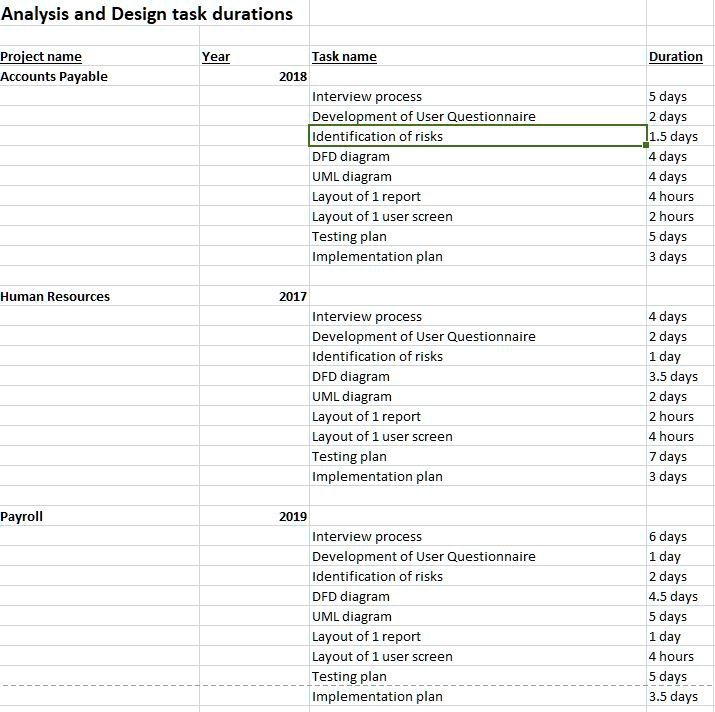The image size is (715, 712).
Task: Select the cell containing year 2018
Action: [x=292, y=77]
